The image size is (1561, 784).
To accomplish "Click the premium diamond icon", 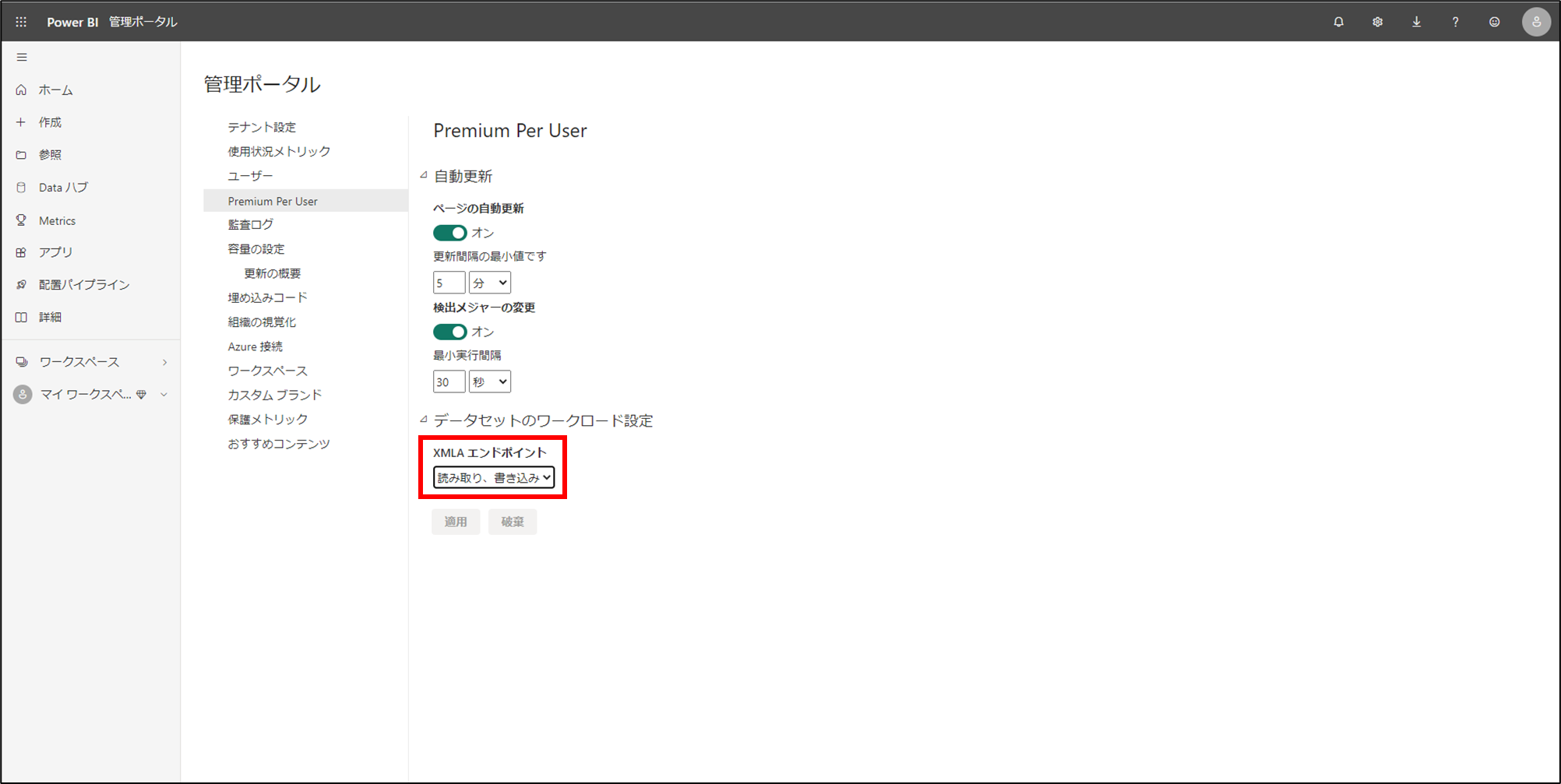I will [x=141, y=395].
